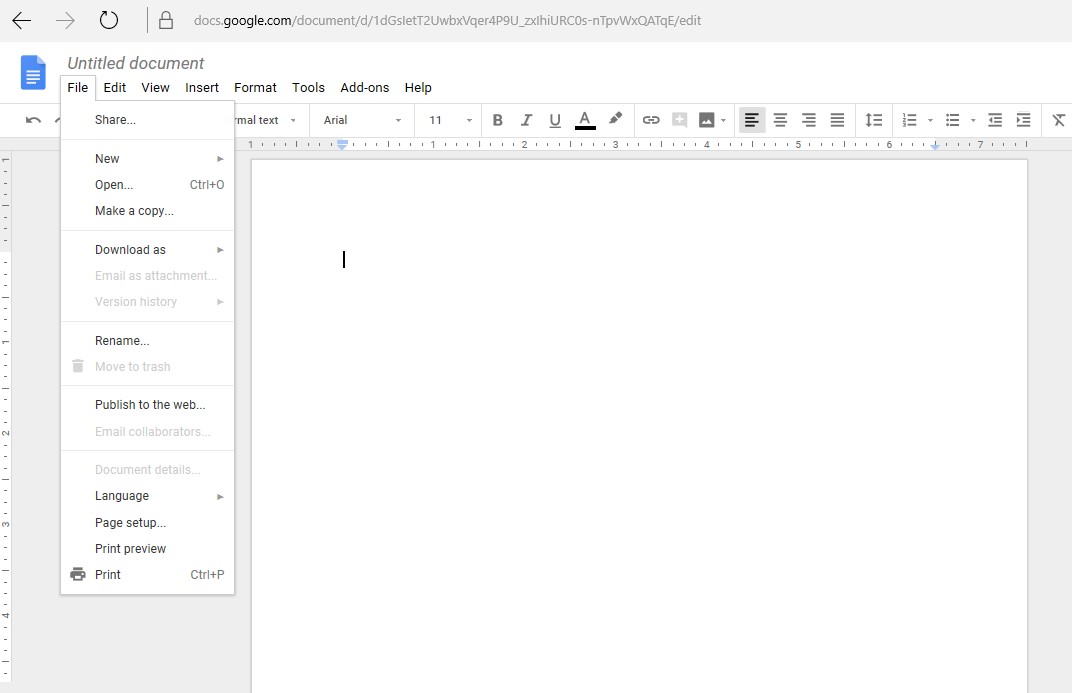1072x693 pixels.
Task: Select Open... in the File menu
Action: tap(148, 185)
